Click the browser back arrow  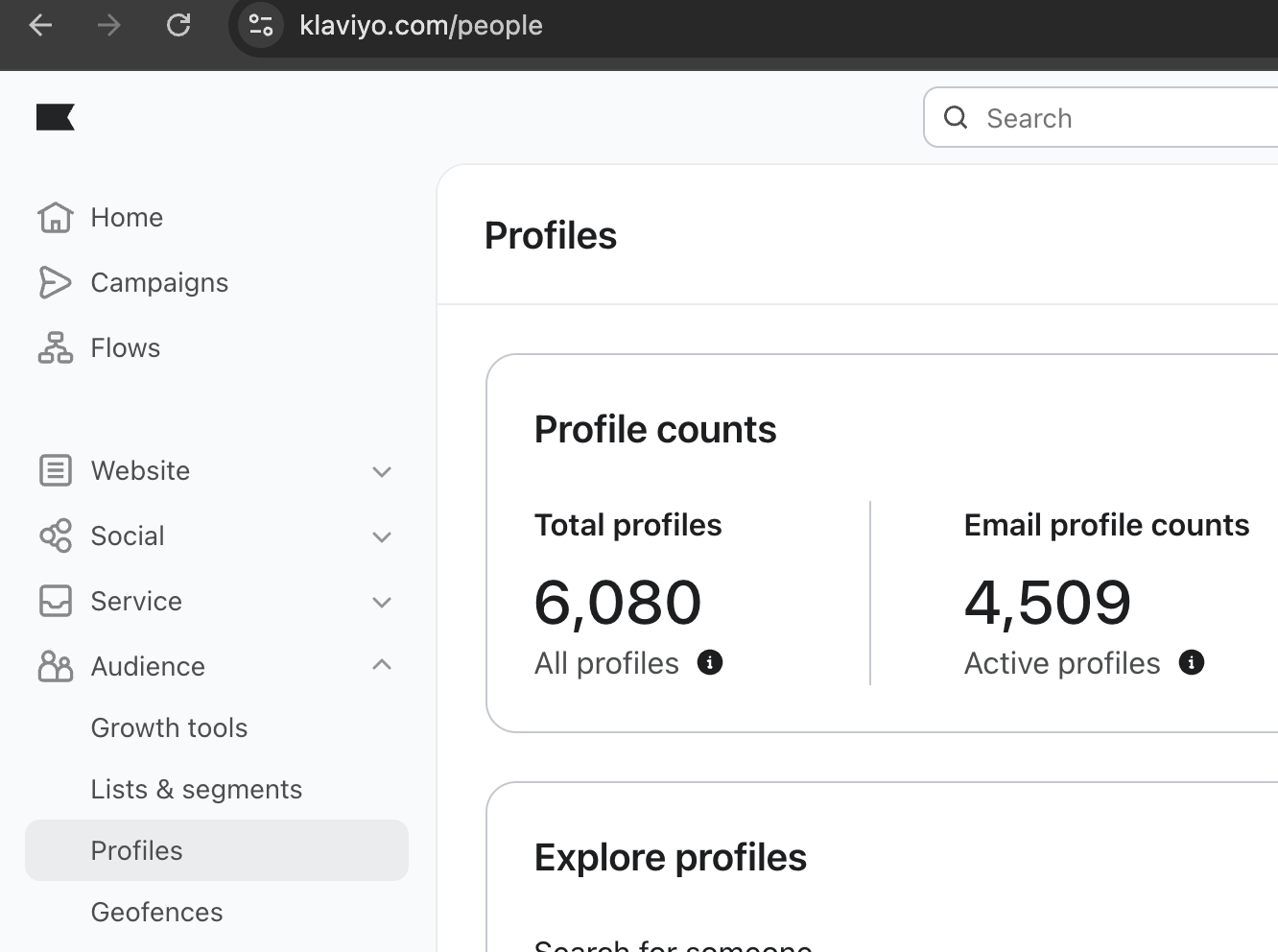click(x=40, y=25)
